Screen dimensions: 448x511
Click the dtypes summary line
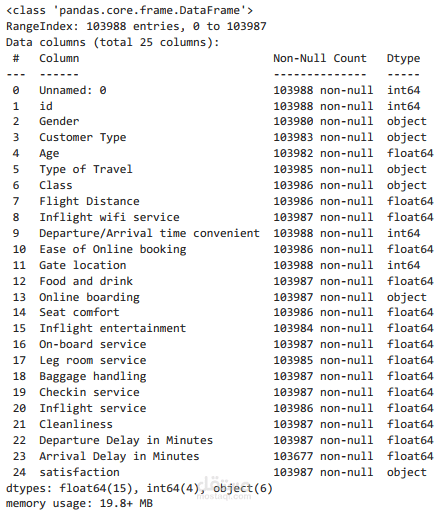(x=139, y=488)
